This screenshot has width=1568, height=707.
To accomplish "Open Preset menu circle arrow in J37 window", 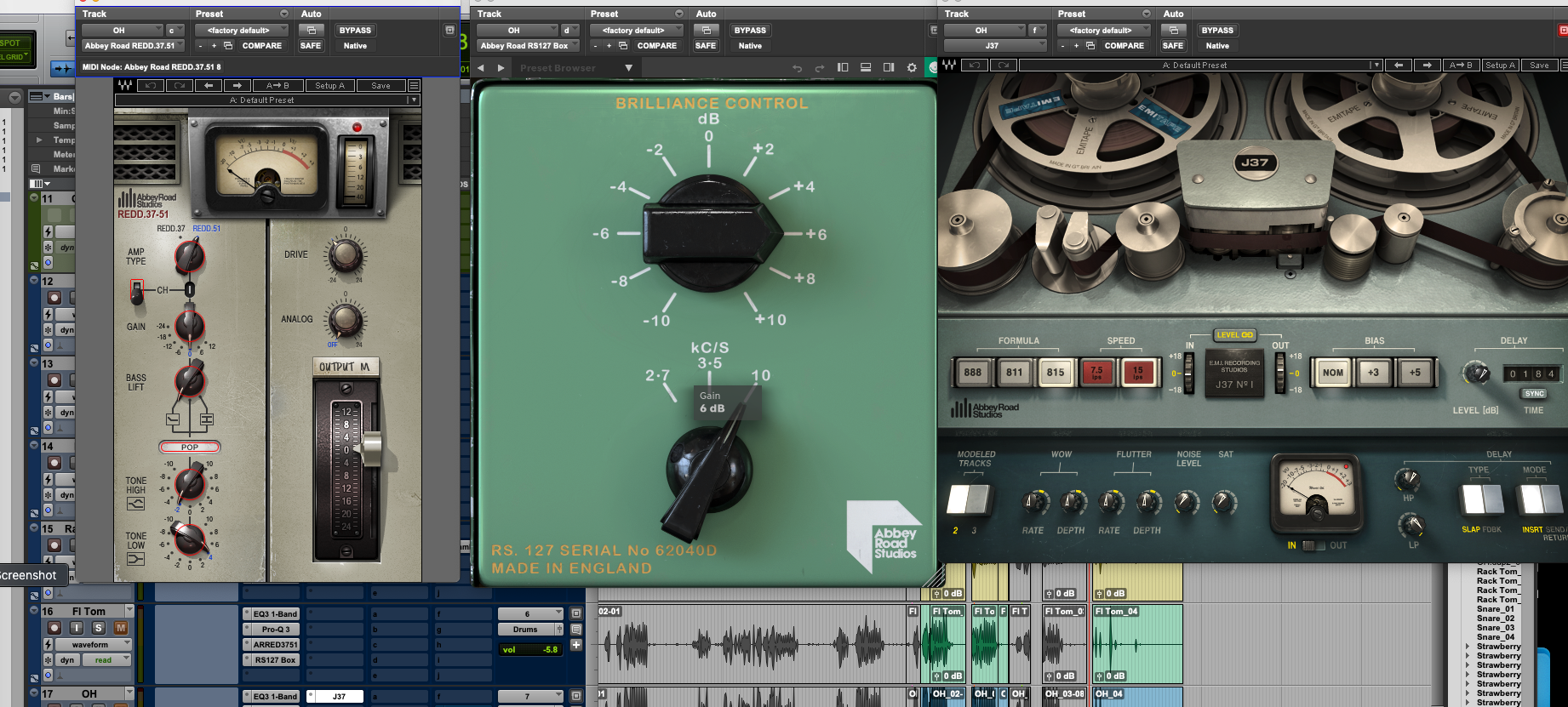I will [x=1146, y=14].
